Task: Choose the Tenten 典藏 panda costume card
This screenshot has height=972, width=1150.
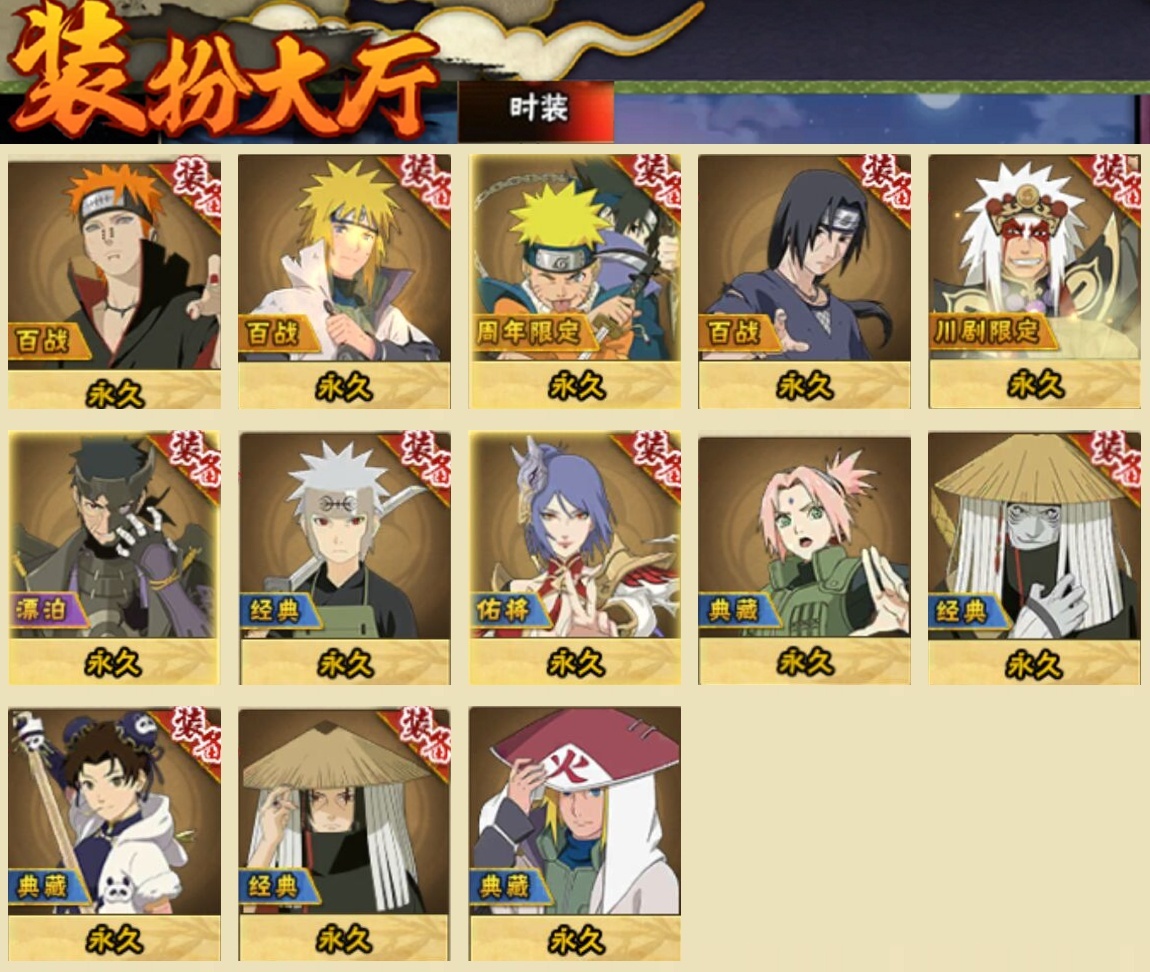Action: click(114, 834)
